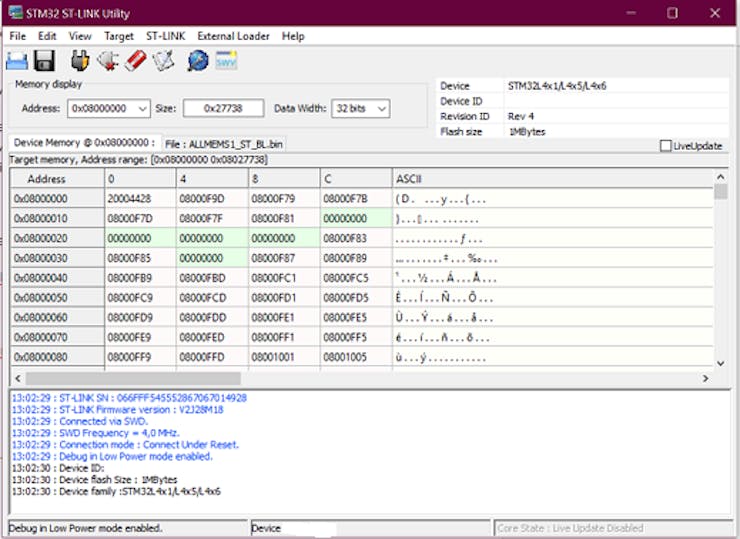Open the External Loader menu
Image resolution: width=740 pixels, height=539 pixels.
click(x=233, y=36)
